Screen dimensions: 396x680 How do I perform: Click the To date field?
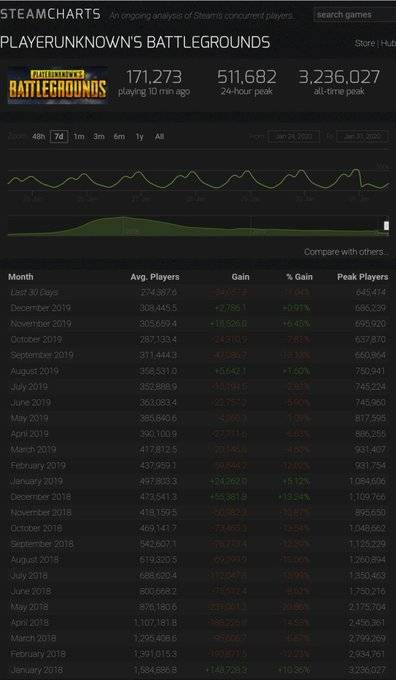point(362,137)
